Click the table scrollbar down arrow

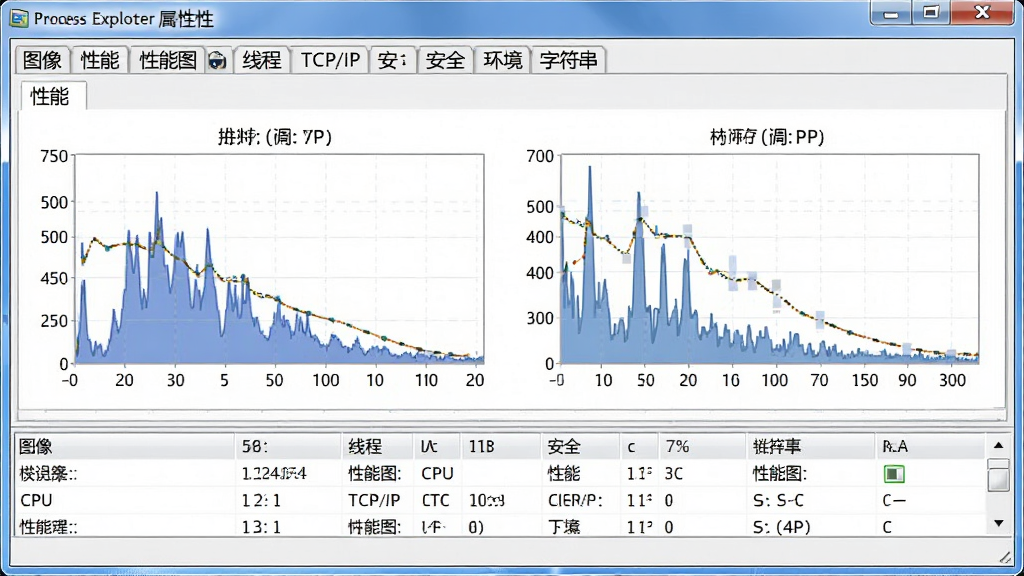(998, 523)
